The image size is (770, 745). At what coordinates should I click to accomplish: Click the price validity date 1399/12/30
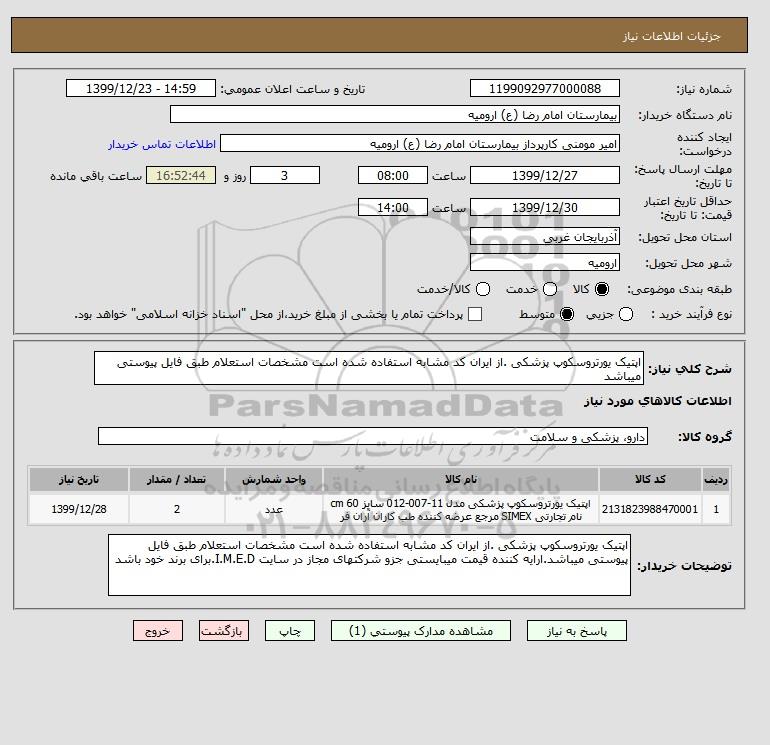[545, 207]
